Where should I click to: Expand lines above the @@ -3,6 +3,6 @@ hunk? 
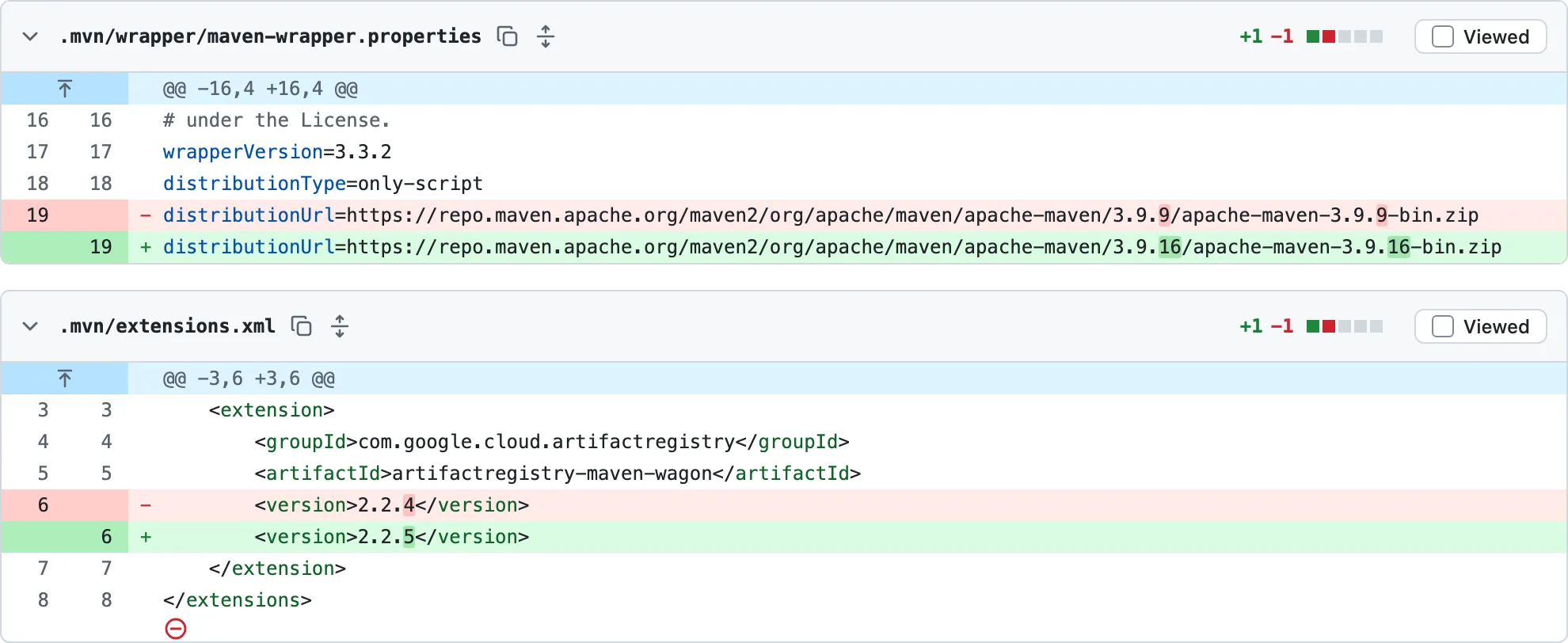65,379
